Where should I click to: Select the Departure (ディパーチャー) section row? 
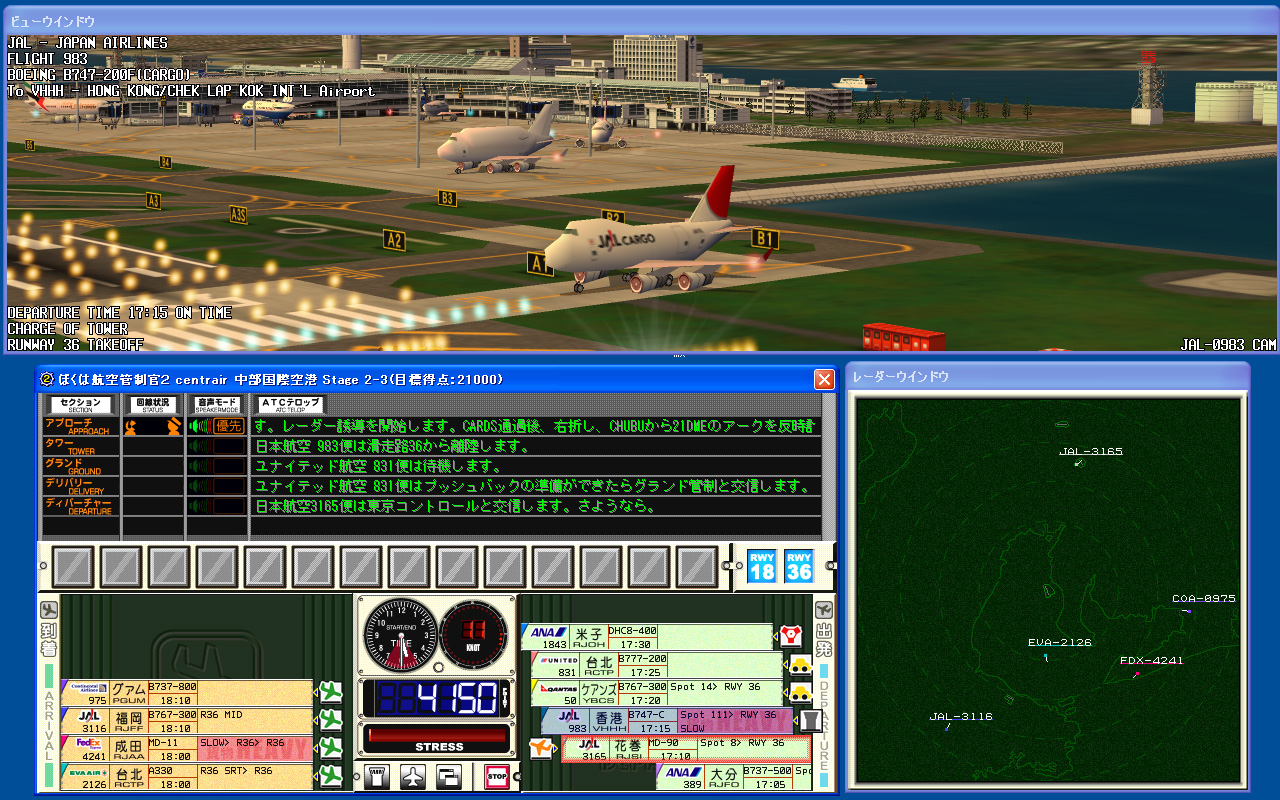(x=80, y=506)
